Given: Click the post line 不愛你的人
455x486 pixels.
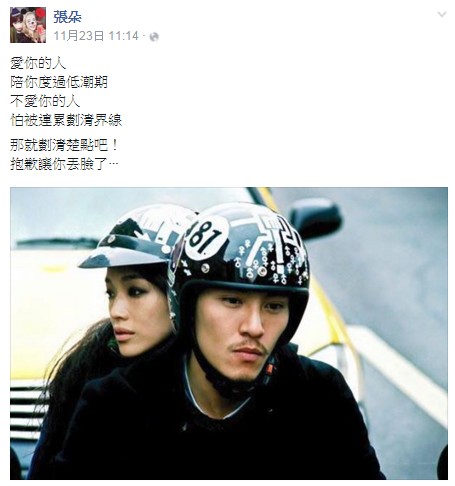Looking at the screenshot, I should coord(45,101).
